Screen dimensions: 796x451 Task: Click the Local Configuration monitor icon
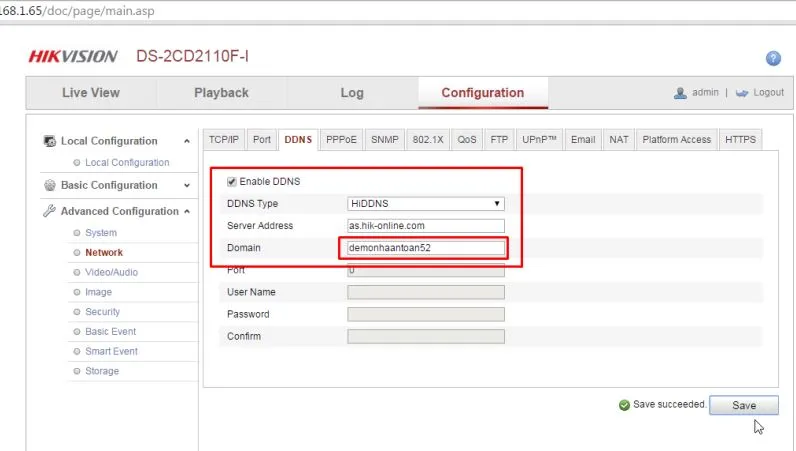[50, 141]
